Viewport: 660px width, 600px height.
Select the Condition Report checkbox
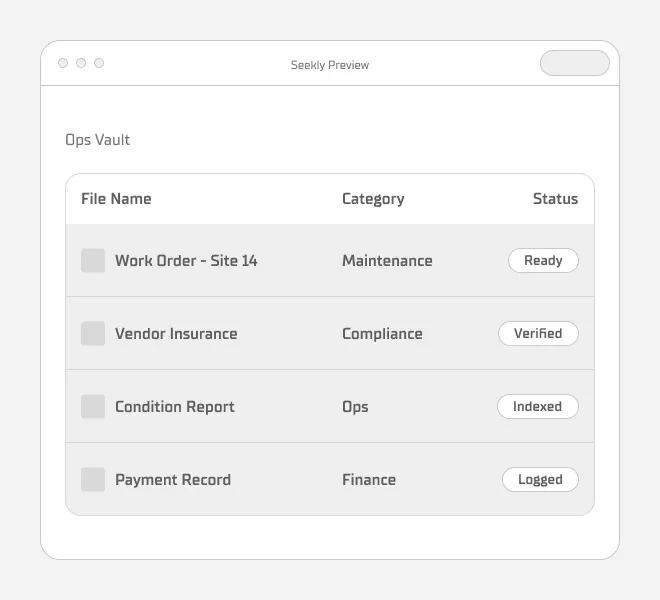pyautogui.click(x=93, y=407)
